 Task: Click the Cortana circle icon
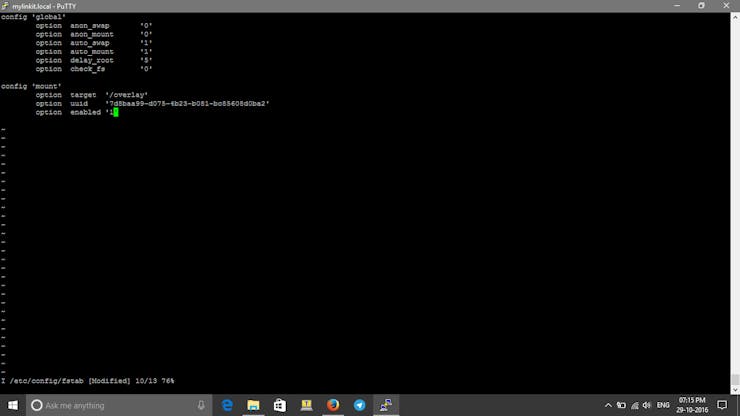(x=37, y=405)
